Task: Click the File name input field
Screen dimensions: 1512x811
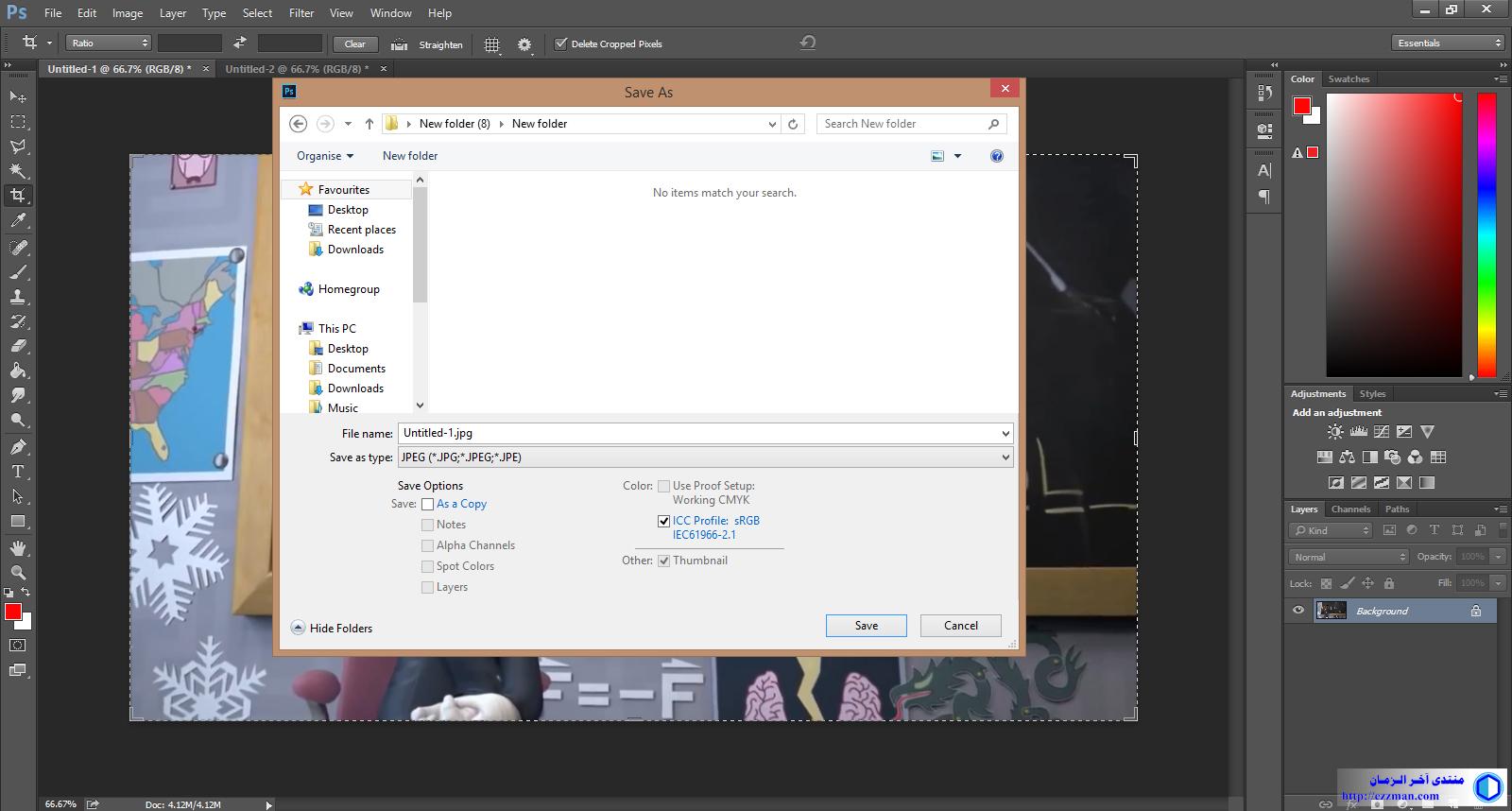Action: coord(699,433)
